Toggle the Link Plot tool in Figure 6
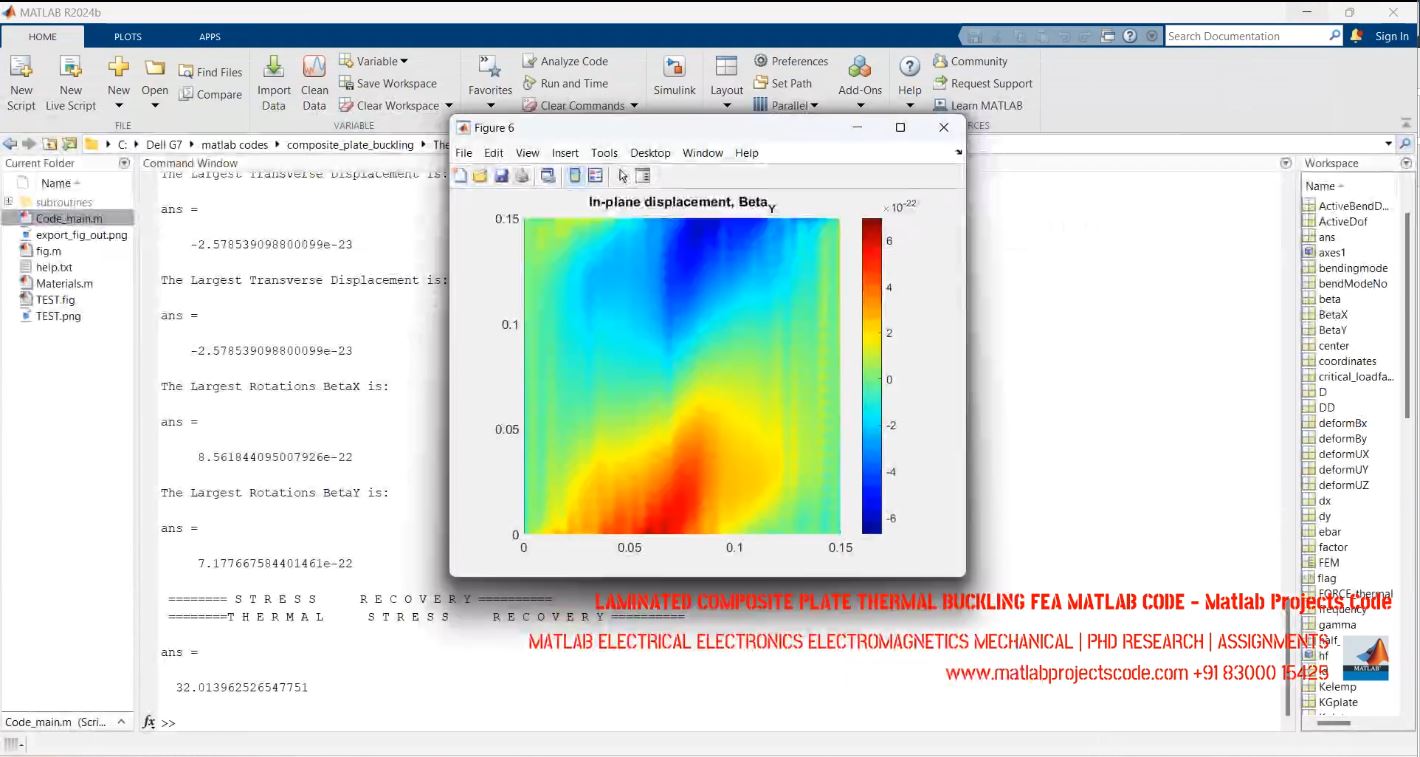This screenshot has height=757, width=1420. 547,175
